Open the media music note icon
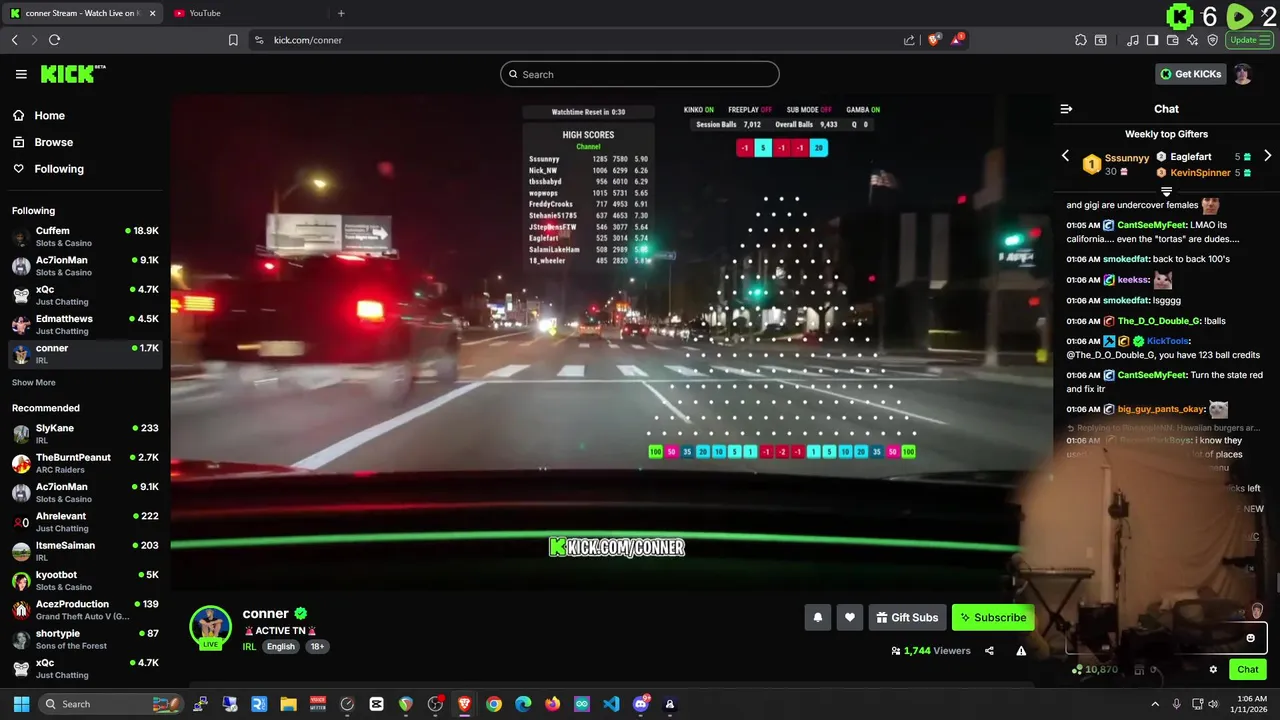 (x=1133, y=40)
